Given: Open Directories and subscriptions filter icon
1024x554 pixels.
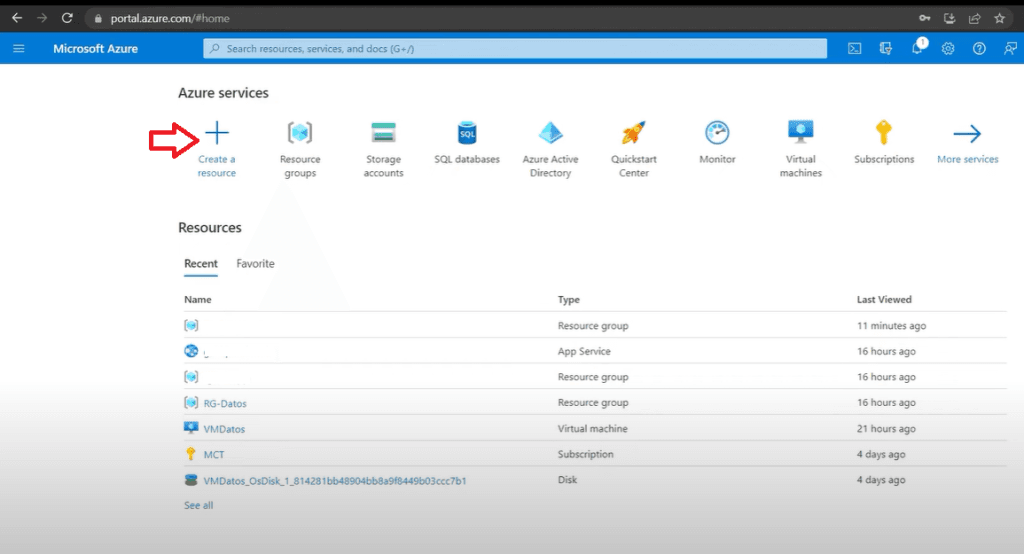Looking at the screenshot, I should pyautogui.click(x=886, y=48).
